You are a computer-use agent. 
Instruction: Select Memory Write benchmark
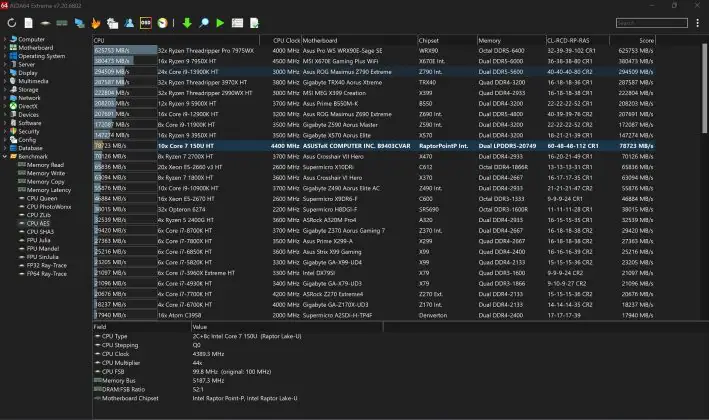click(46, 173)
